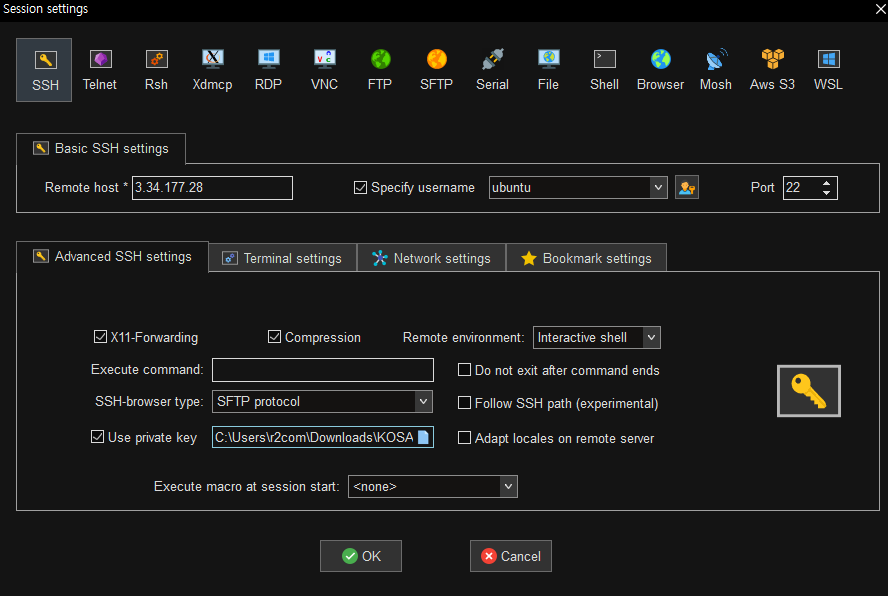Decrease Port value with down arrow

(x=826, y=193)
